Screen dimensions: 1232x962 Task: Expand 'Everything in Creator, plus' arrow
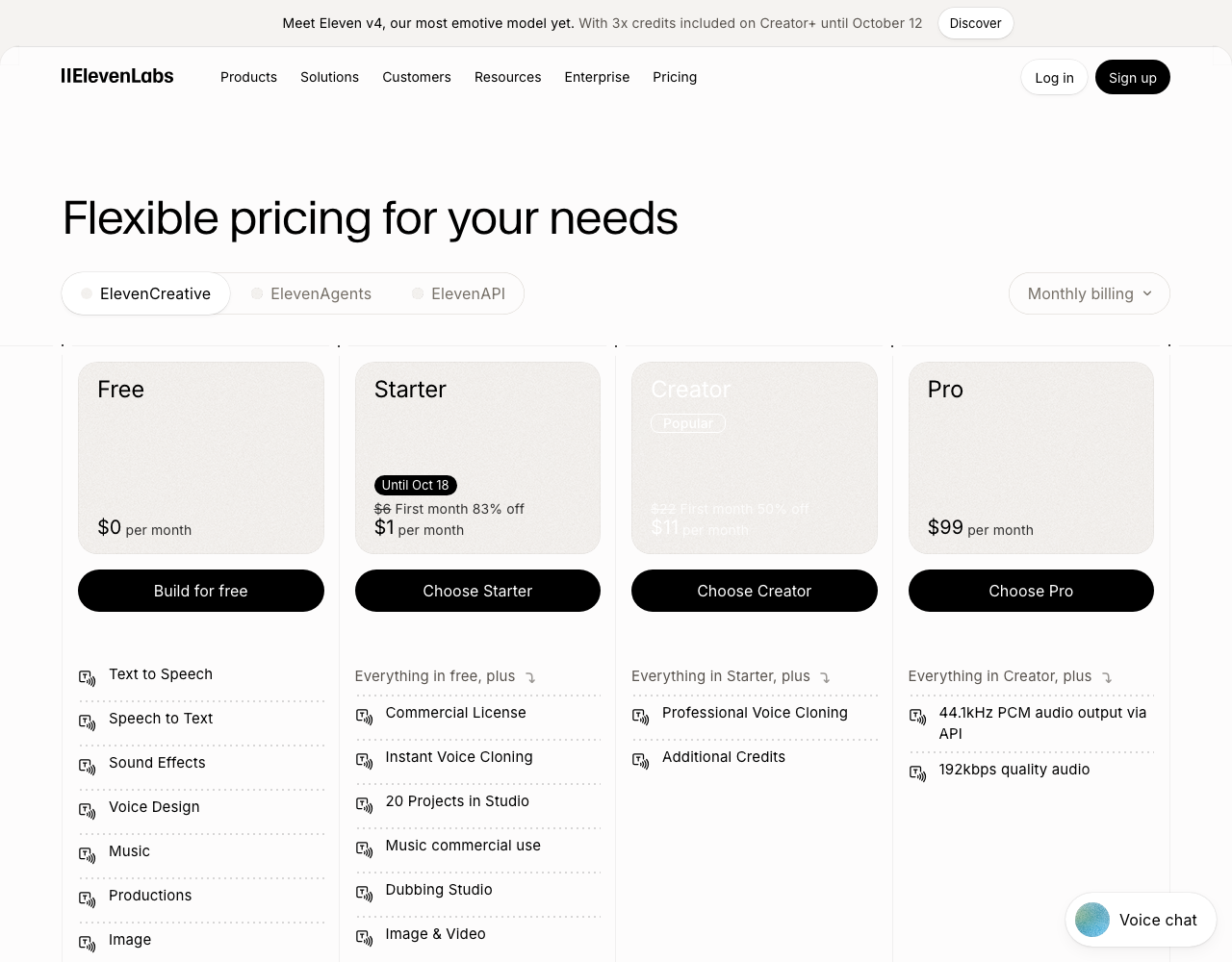[1107, 677]
